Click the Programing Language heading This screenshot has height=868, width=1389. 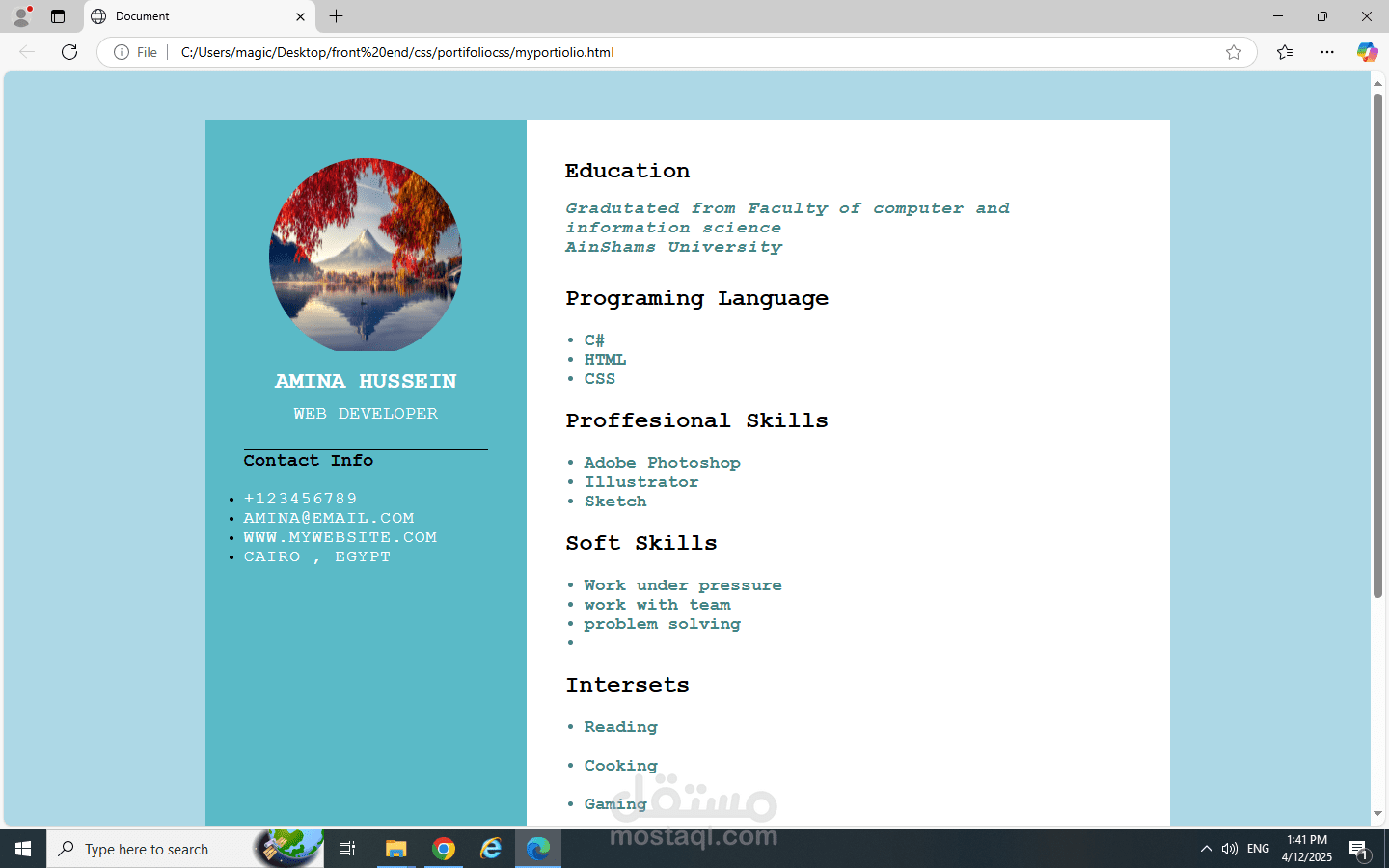click(x=697, y=299)
